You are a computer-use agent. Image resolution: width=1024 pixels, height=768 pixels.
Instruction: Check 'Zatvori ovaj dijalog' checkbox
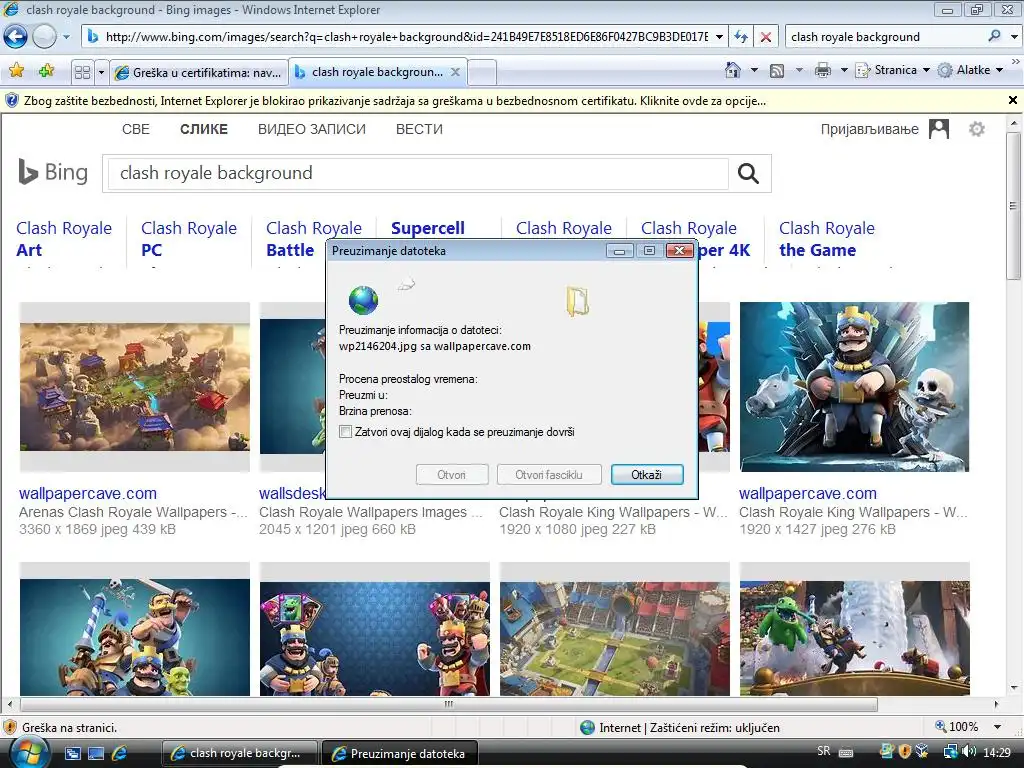pyautogui.click(x=345, y=432)
